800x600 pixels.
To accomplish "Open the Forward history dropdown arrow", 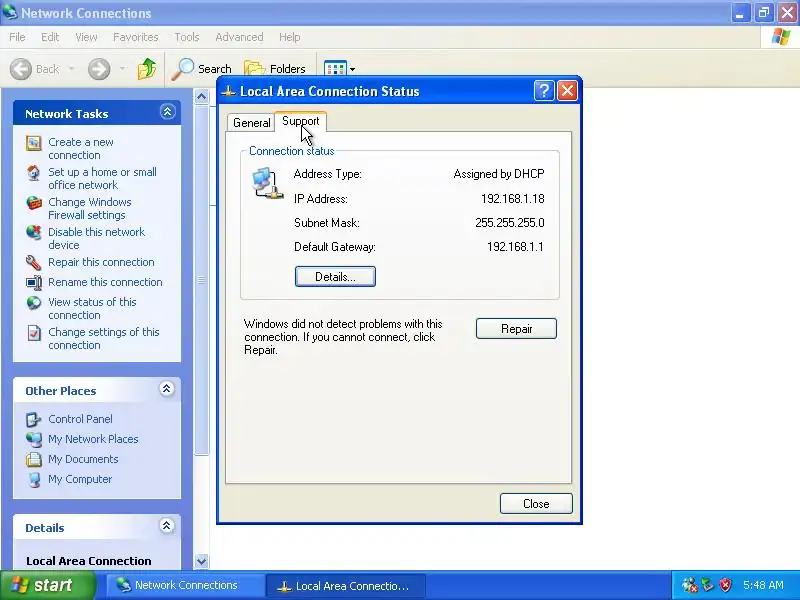I will coord(122,68).
